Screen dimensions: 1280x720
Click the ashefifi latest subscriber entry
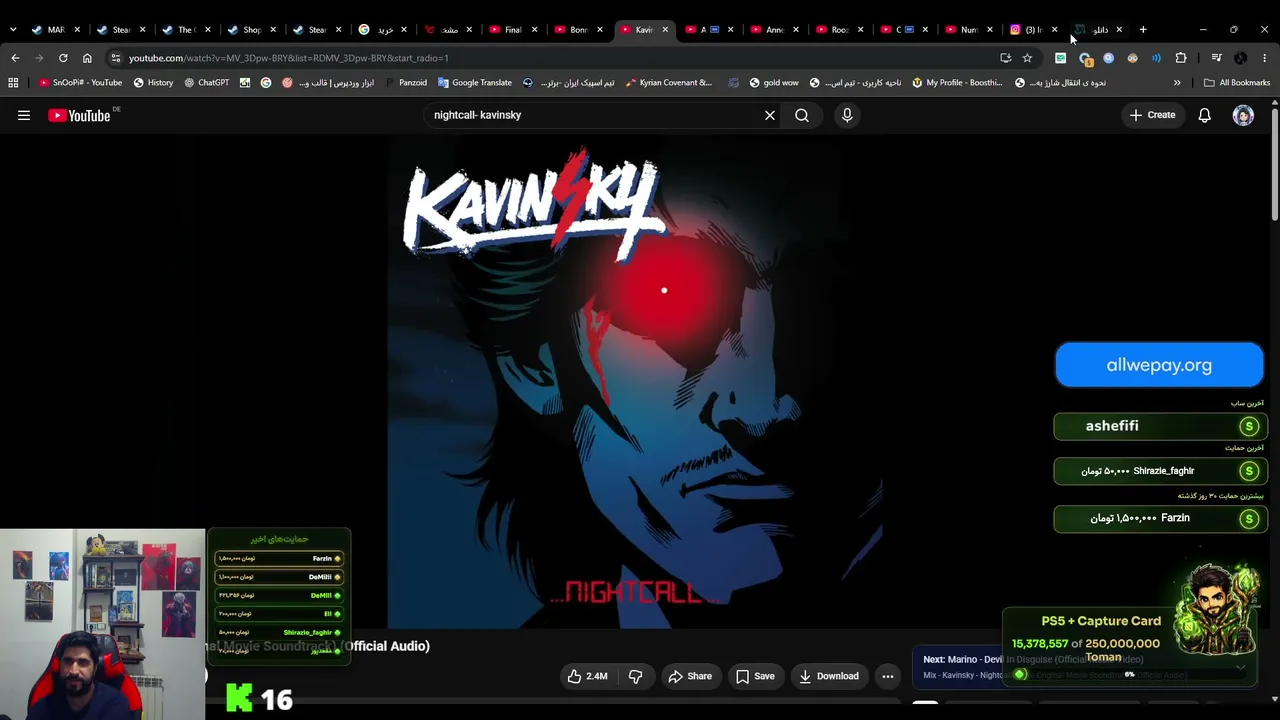click(1160, 426)
